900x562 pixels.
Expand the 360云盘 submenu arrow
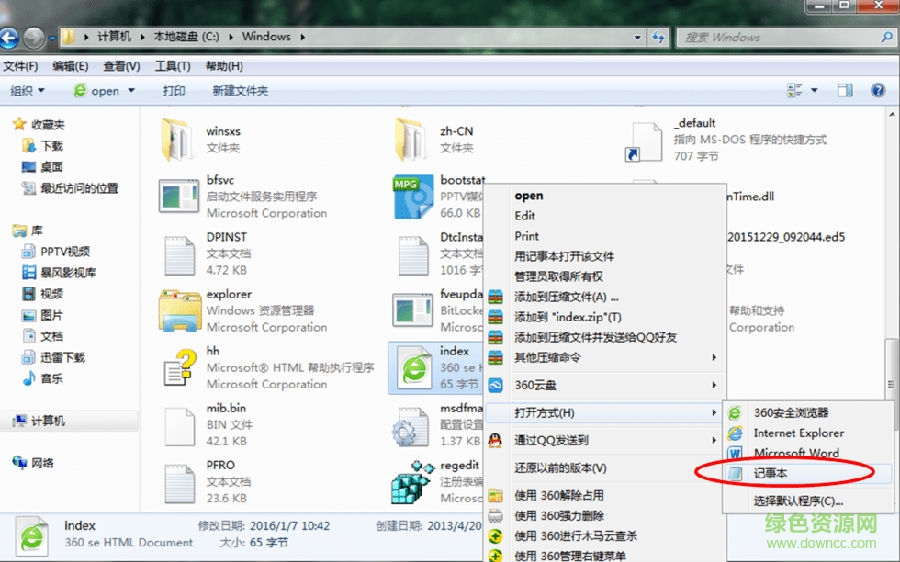point(714,385)
